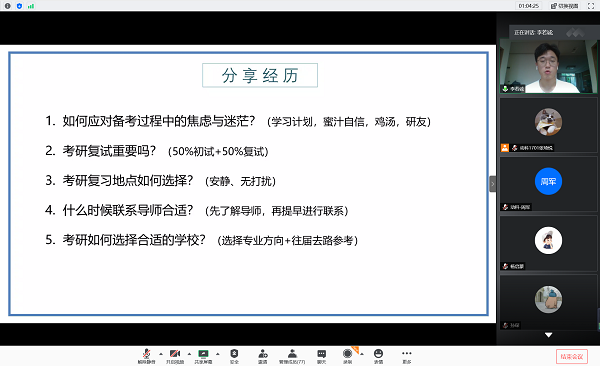Select the cat avatar participant tile
600x366 pixels.
point(548,125)
